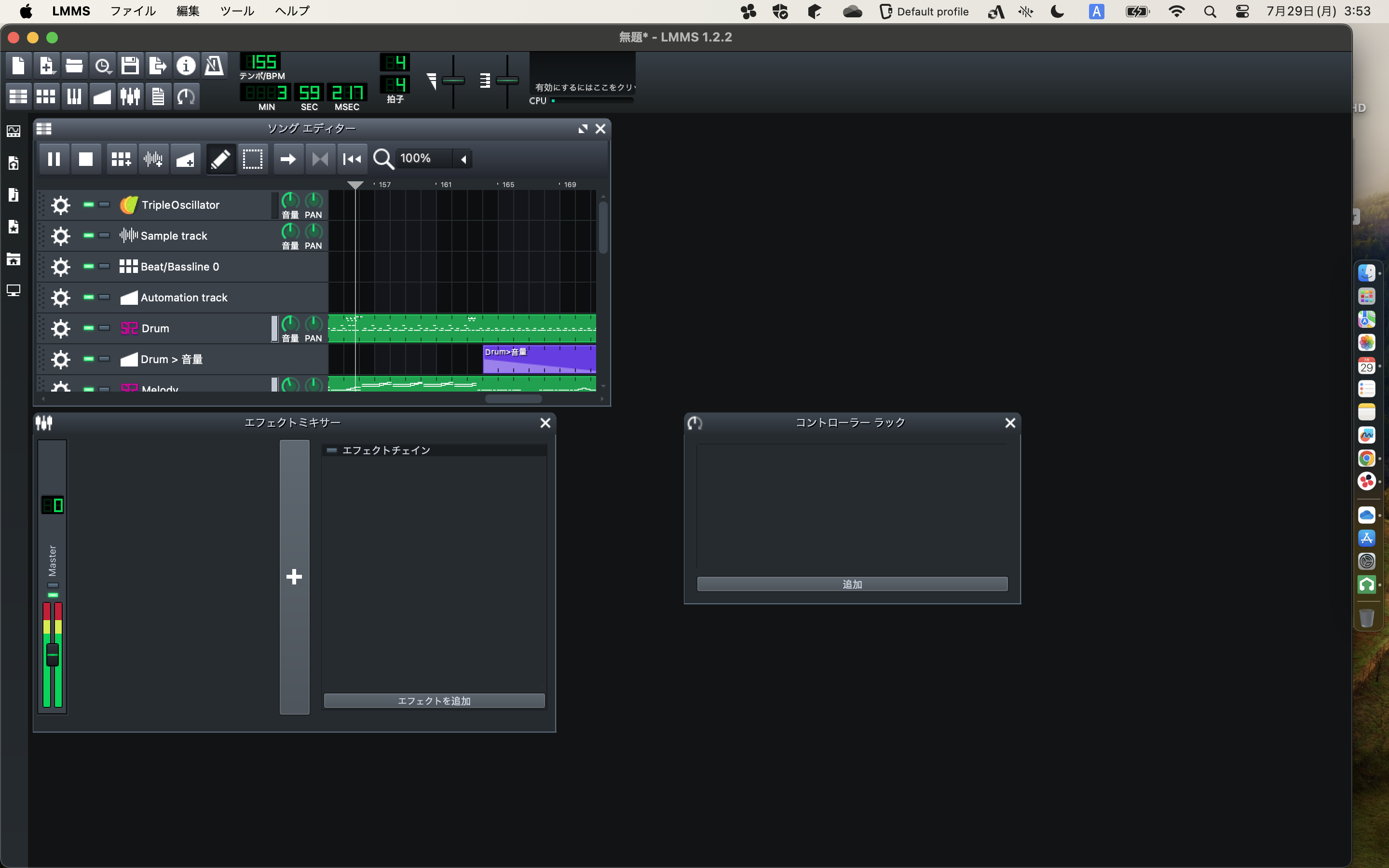The width and height of the screenshot is (1389, 868).
Task: Add sample track icon
Action: click(153, 159)
